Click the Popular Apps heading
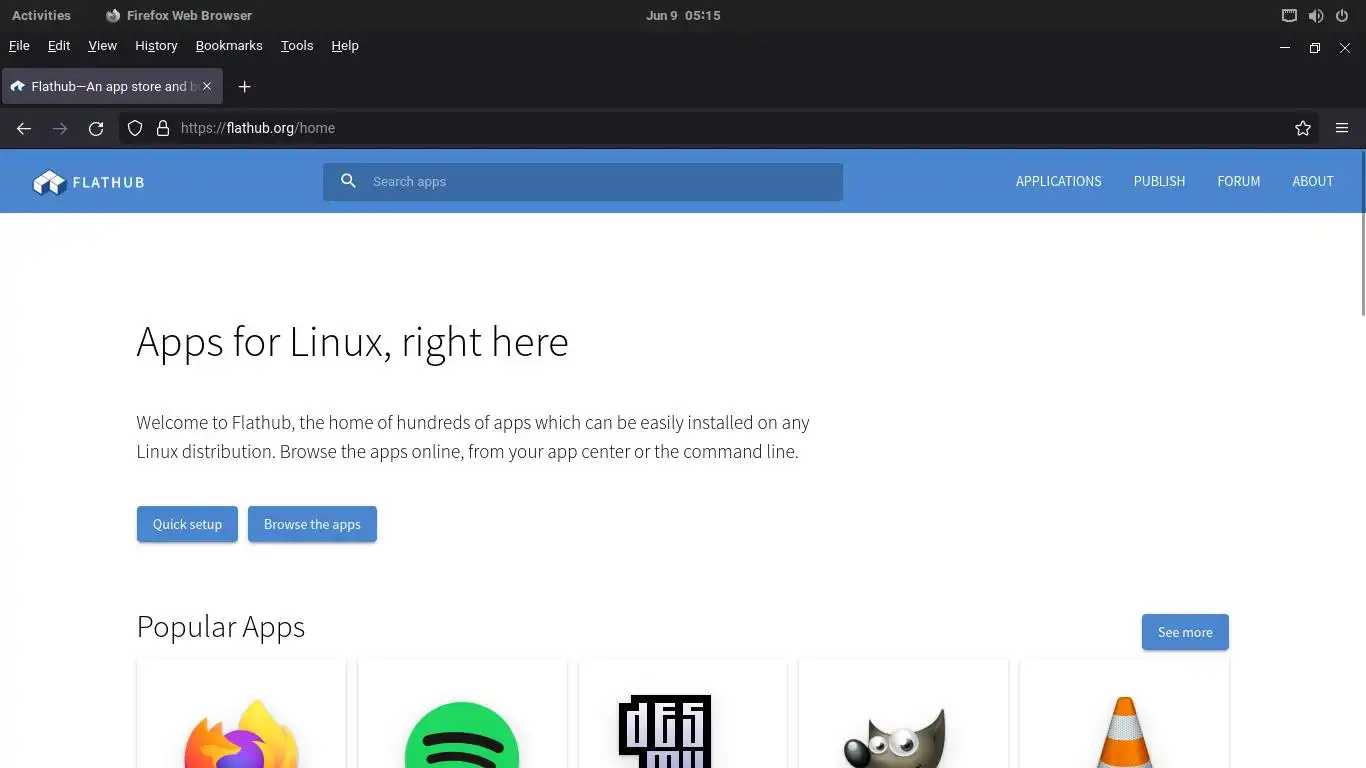1366x768 pixels. (x=220, y=627)
